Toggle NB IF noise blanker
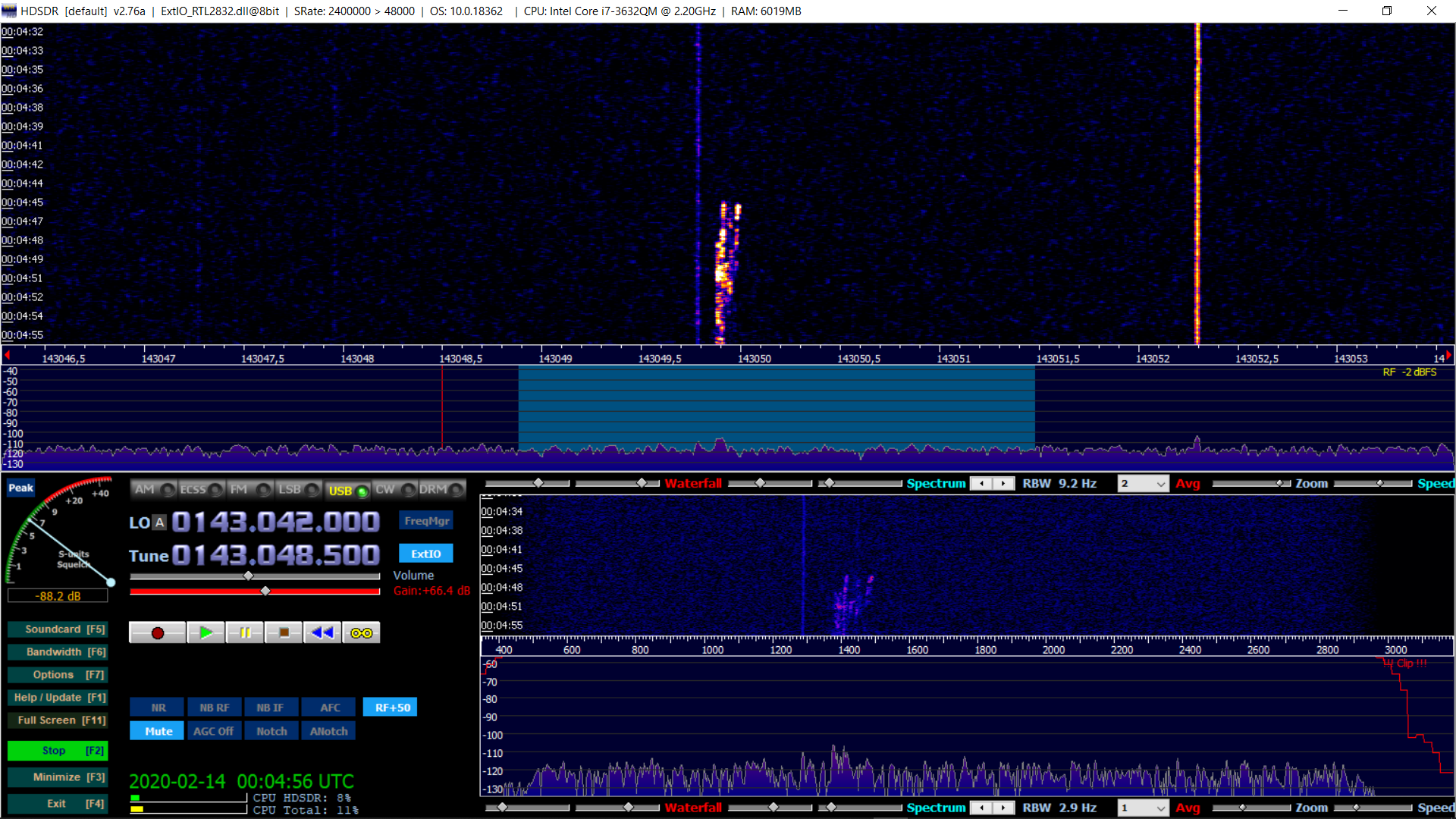Viewport: 1456px width, 819px height. 270,708
